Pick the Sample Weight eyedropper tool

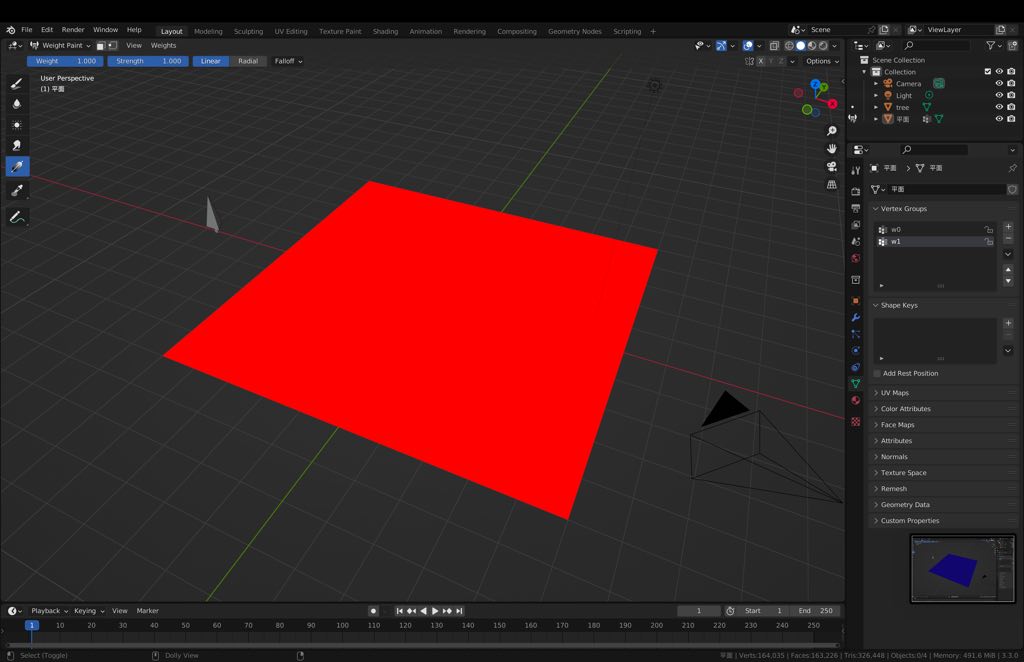(x=17, y=166)
